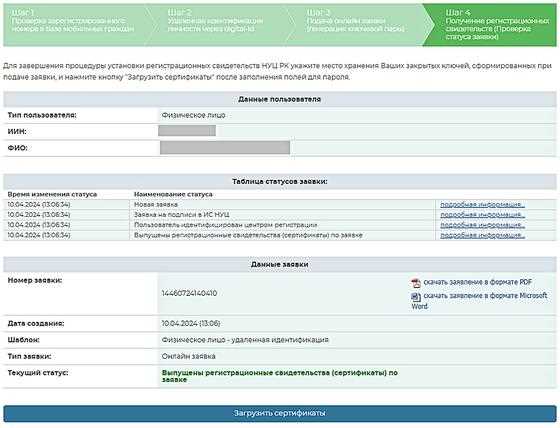The image size is (560, 428).
Task: Go to Шаг 2 remote identification step
Action: click(218, 25)
